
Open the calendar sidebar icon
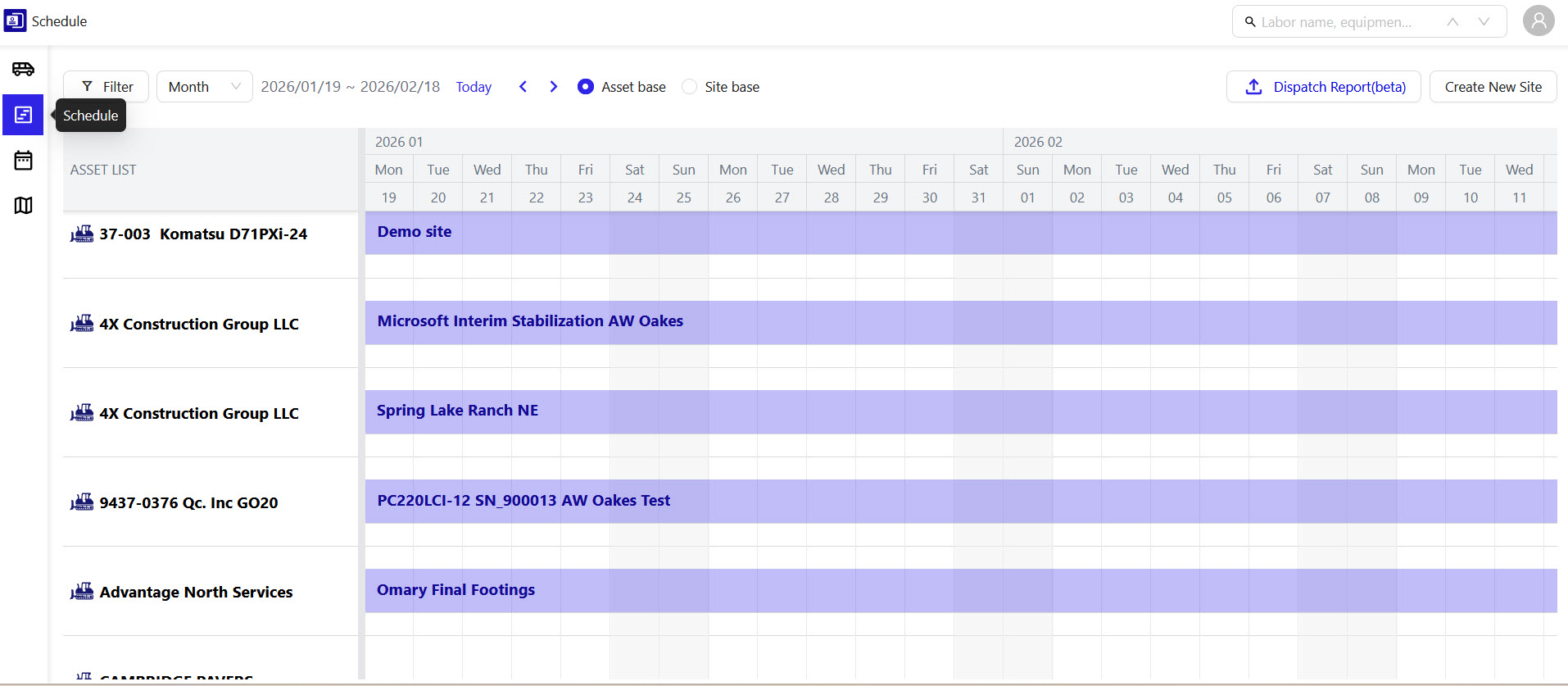pos(23,160)
